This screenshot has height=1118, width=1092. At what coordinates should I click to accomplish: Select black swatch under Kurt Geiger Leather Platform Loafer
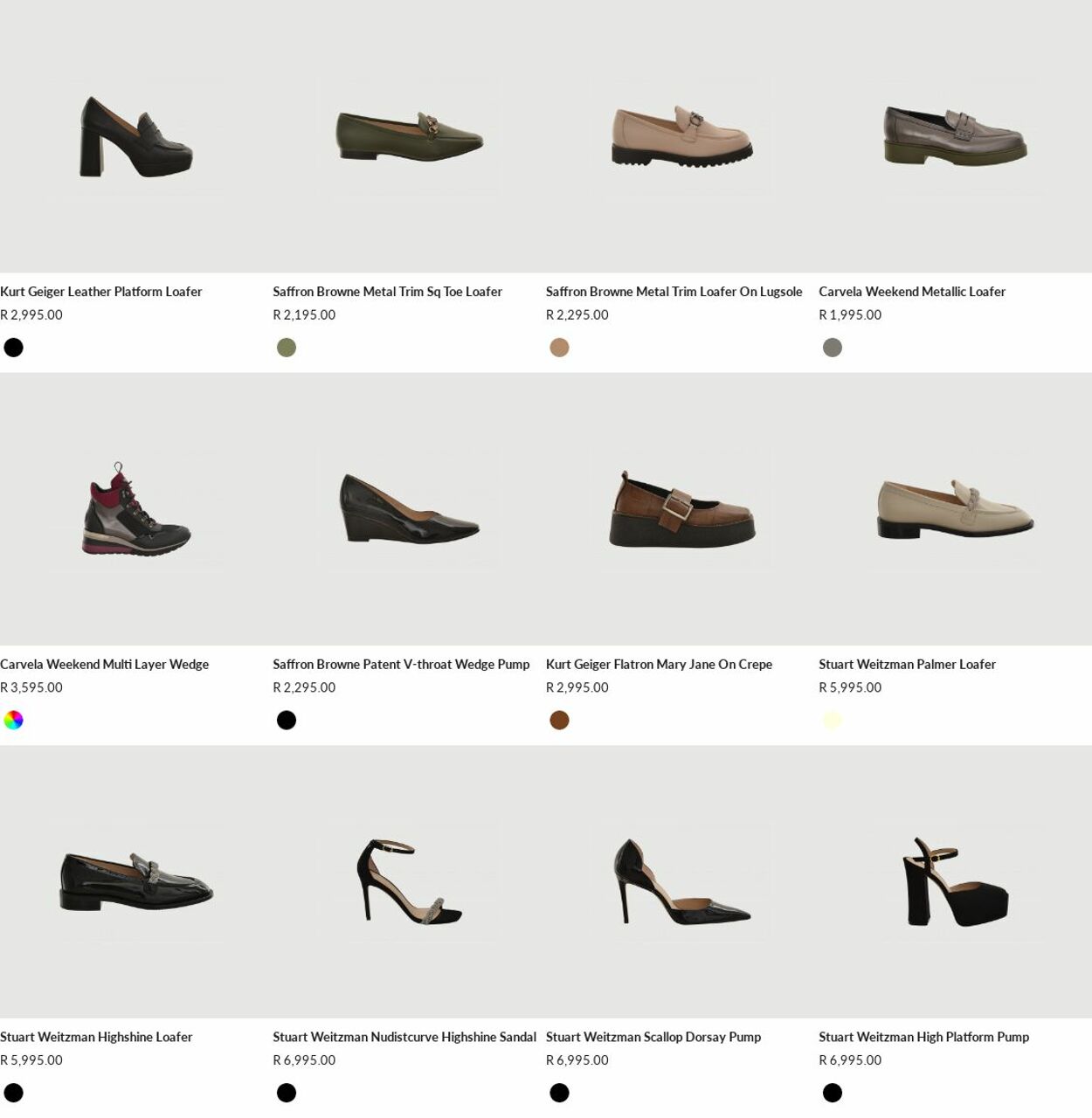pyautogui.click(x=14, y=348)
